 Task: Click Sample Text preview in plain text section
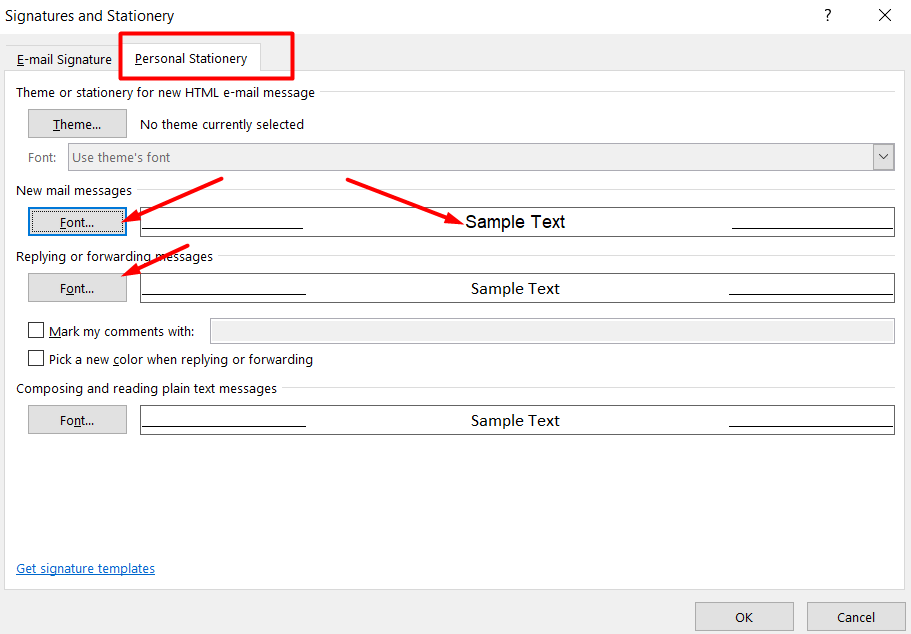[515, 420]
